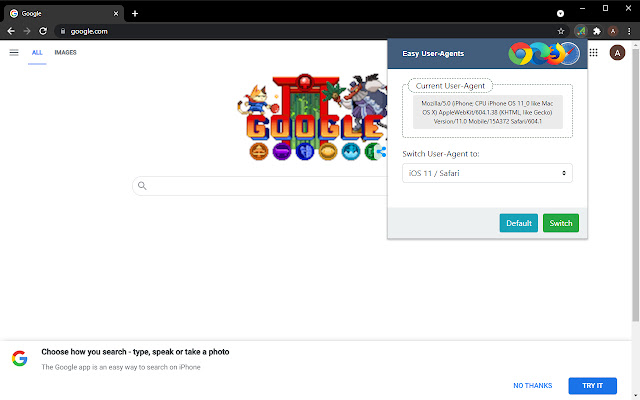
Task: Click the tab-search dropdown icon in title bar
Action: coord(560,13)
